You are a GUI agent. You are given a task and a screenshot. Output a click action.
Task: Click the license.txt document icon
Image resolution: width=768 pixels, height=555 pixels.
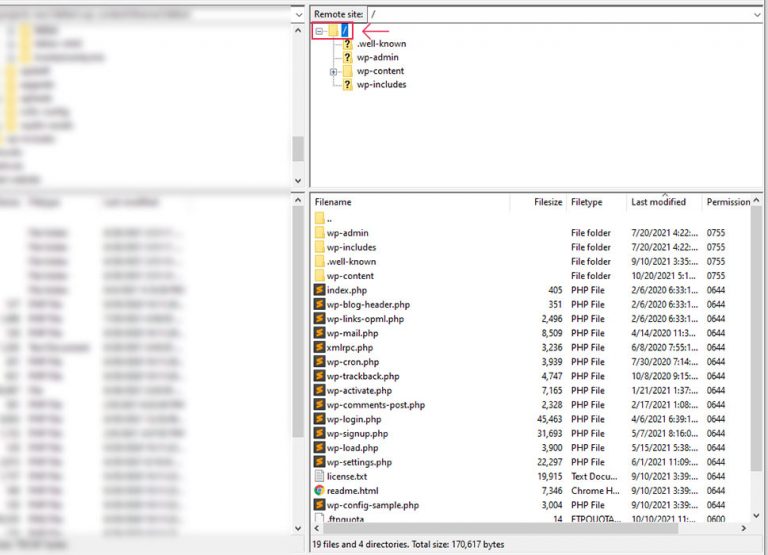(319, 477)
